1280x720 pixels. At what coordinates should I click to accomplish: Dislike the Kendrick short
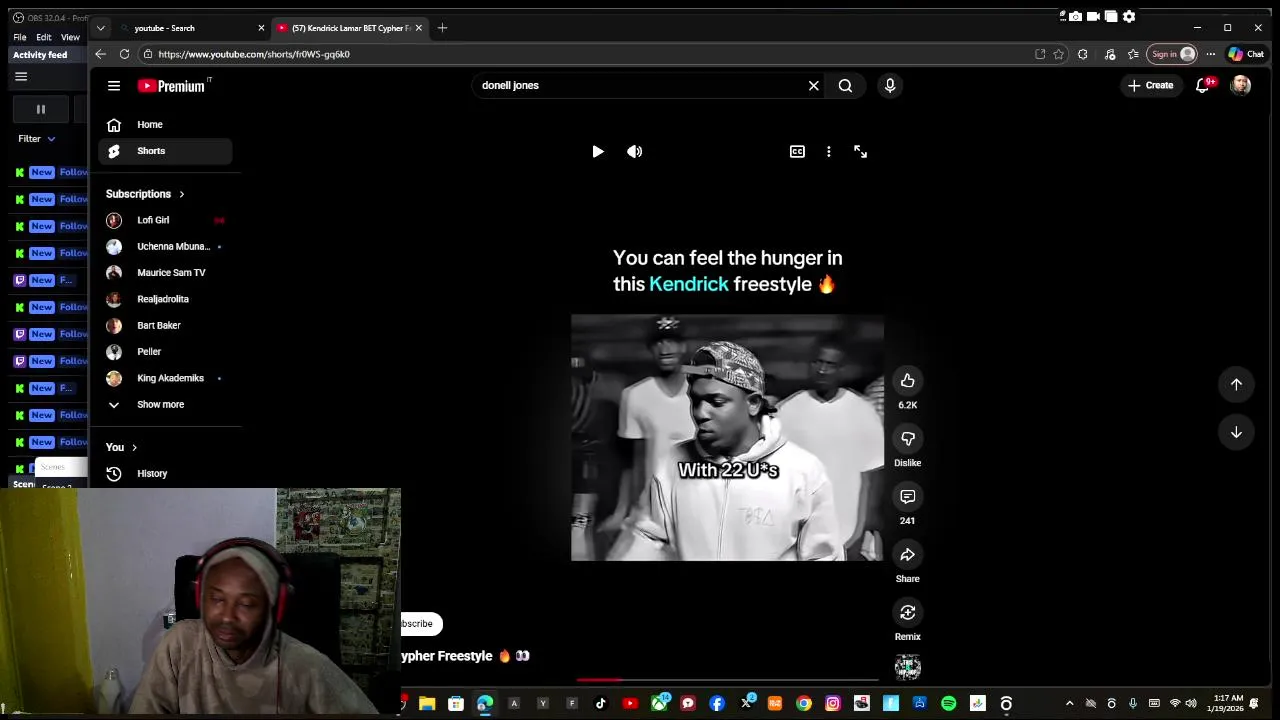click(907, 439)
